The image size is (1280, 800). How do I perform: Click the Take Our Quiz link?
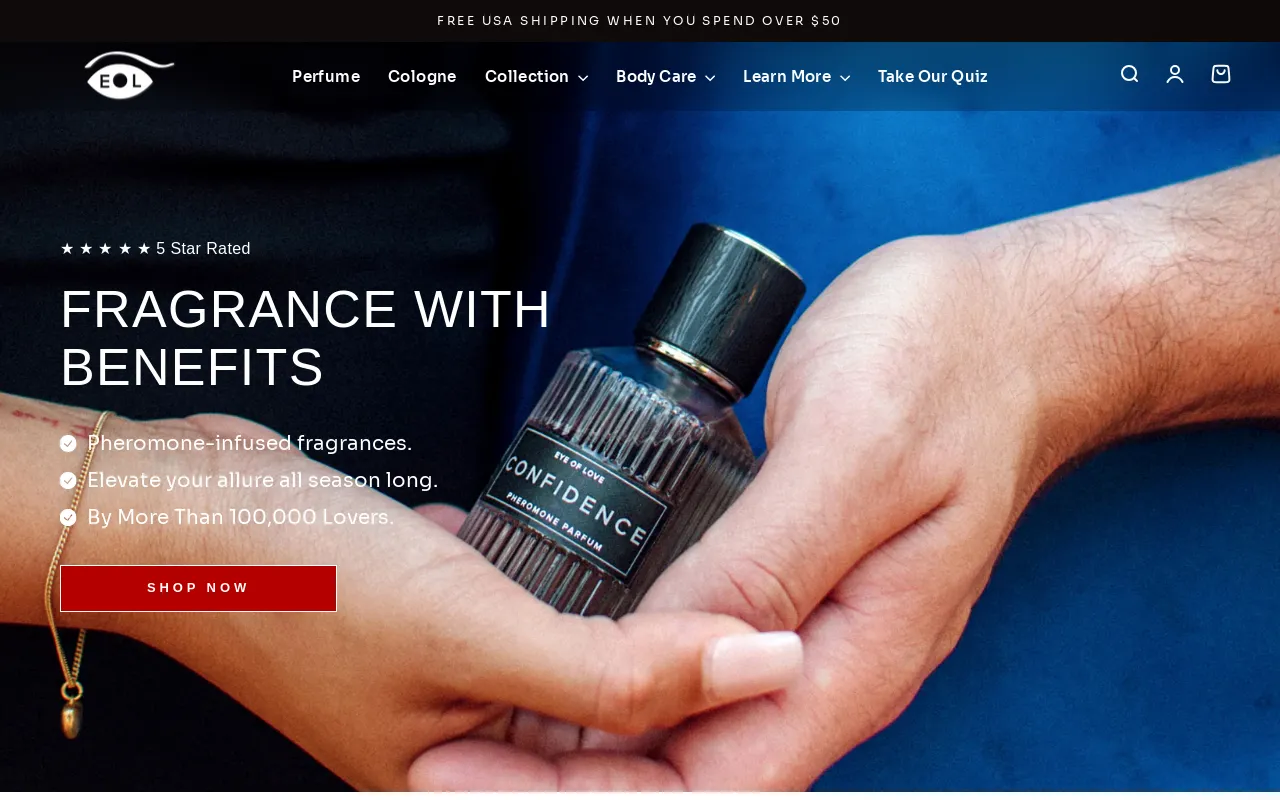click(x=933, y=77)
